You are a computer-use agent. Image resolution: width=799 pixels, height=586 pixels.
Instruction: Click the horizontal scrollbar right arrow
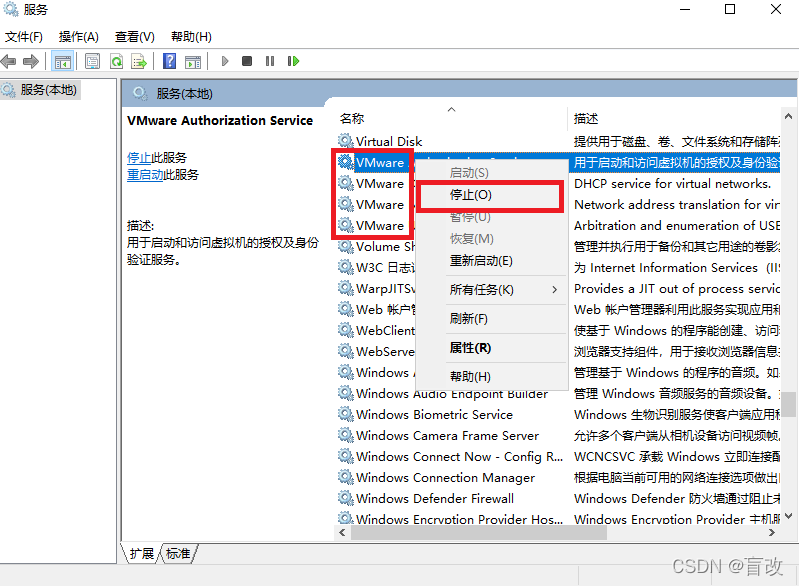tap(772, 532)
